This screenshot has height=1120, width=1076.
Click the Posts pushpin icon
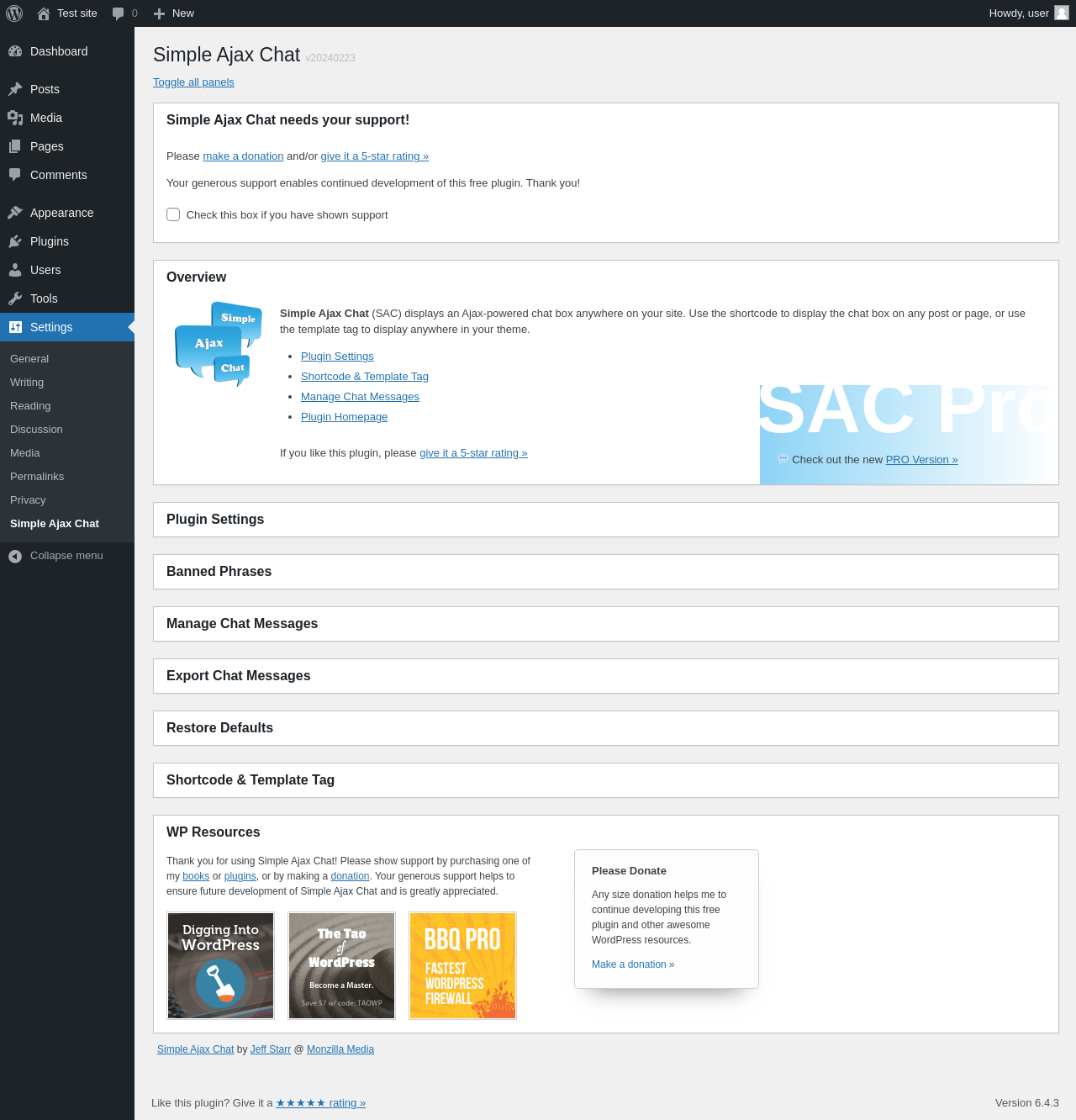[x=15, y=89]
